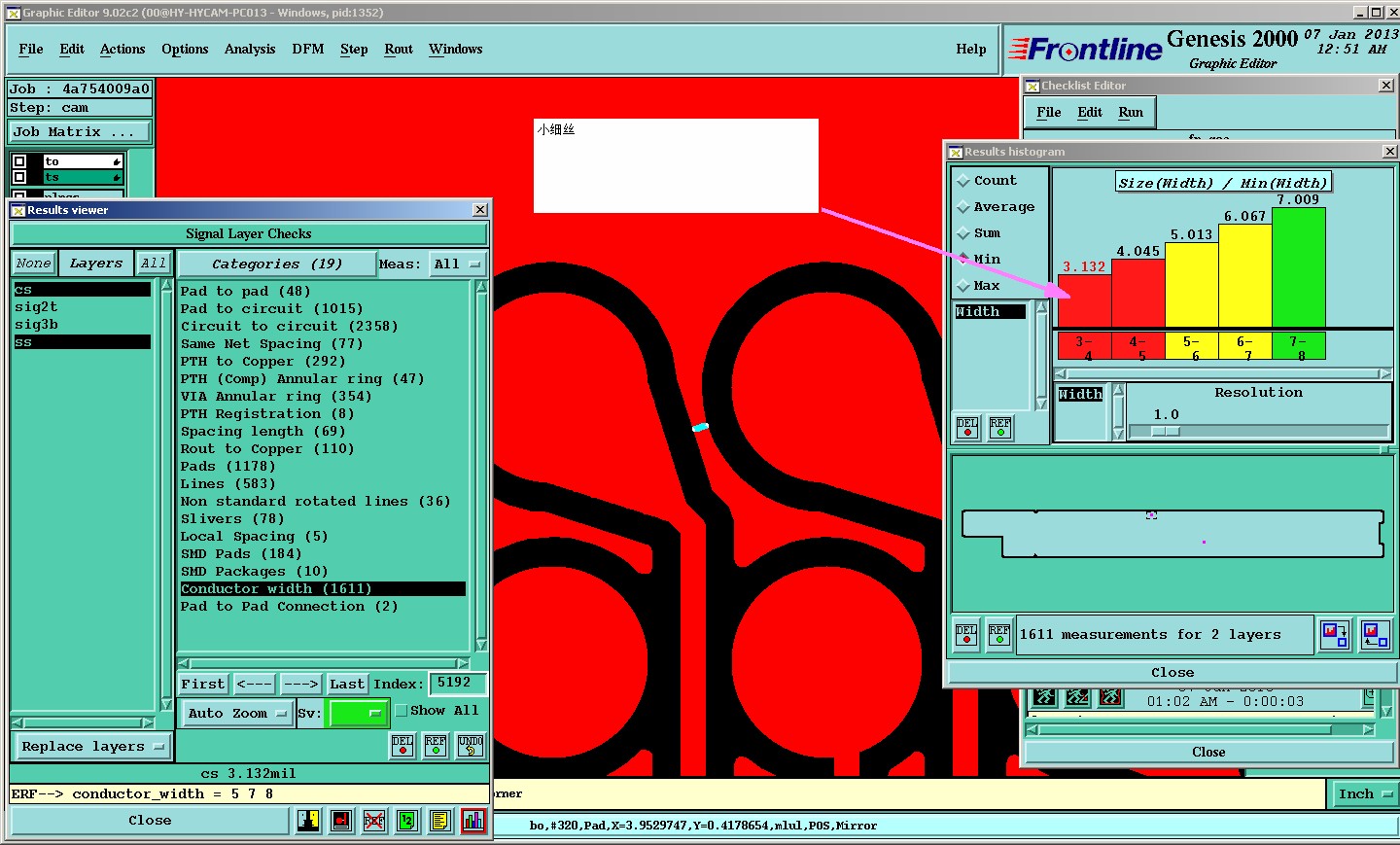Go to the previous result with <--- button
The image size is (1400, 845).
coord(255,685)
